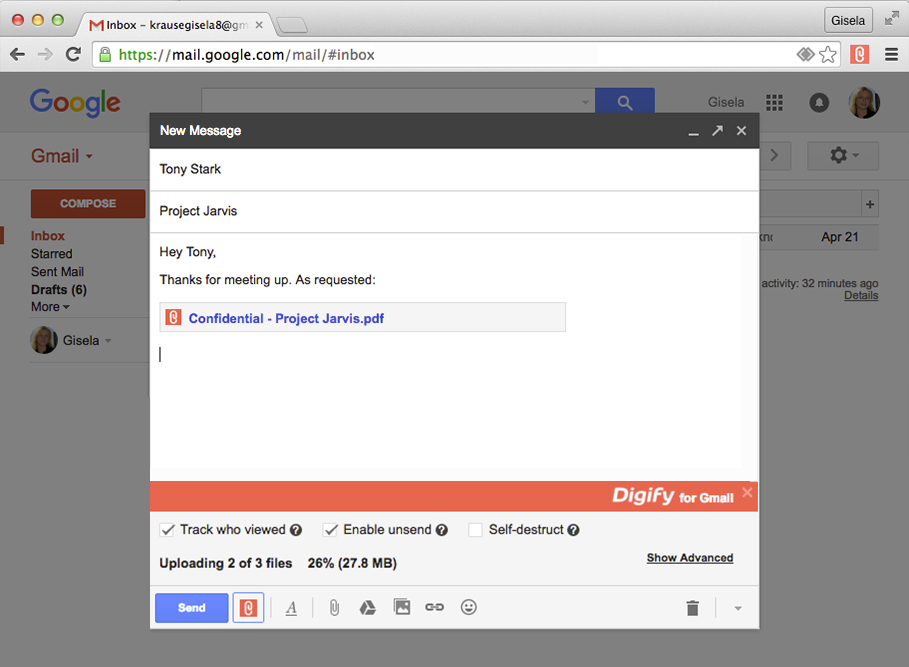The width and height of the screenshot is (909, 667).
Task: Open the Starred folder
Action: pos(52,254)
